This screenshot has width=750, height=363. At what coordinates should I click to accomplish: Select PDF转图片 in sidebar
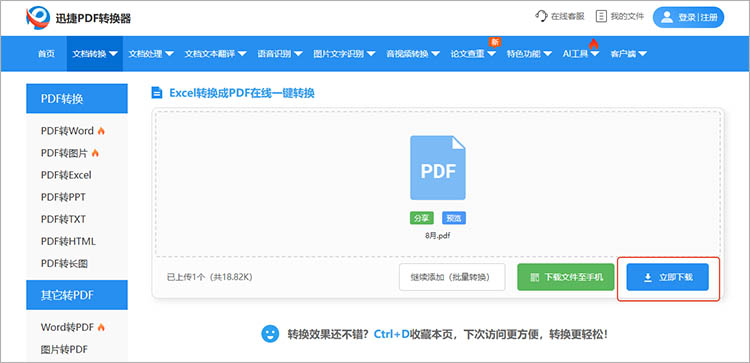pyautogui.click(x=65, y=153)
